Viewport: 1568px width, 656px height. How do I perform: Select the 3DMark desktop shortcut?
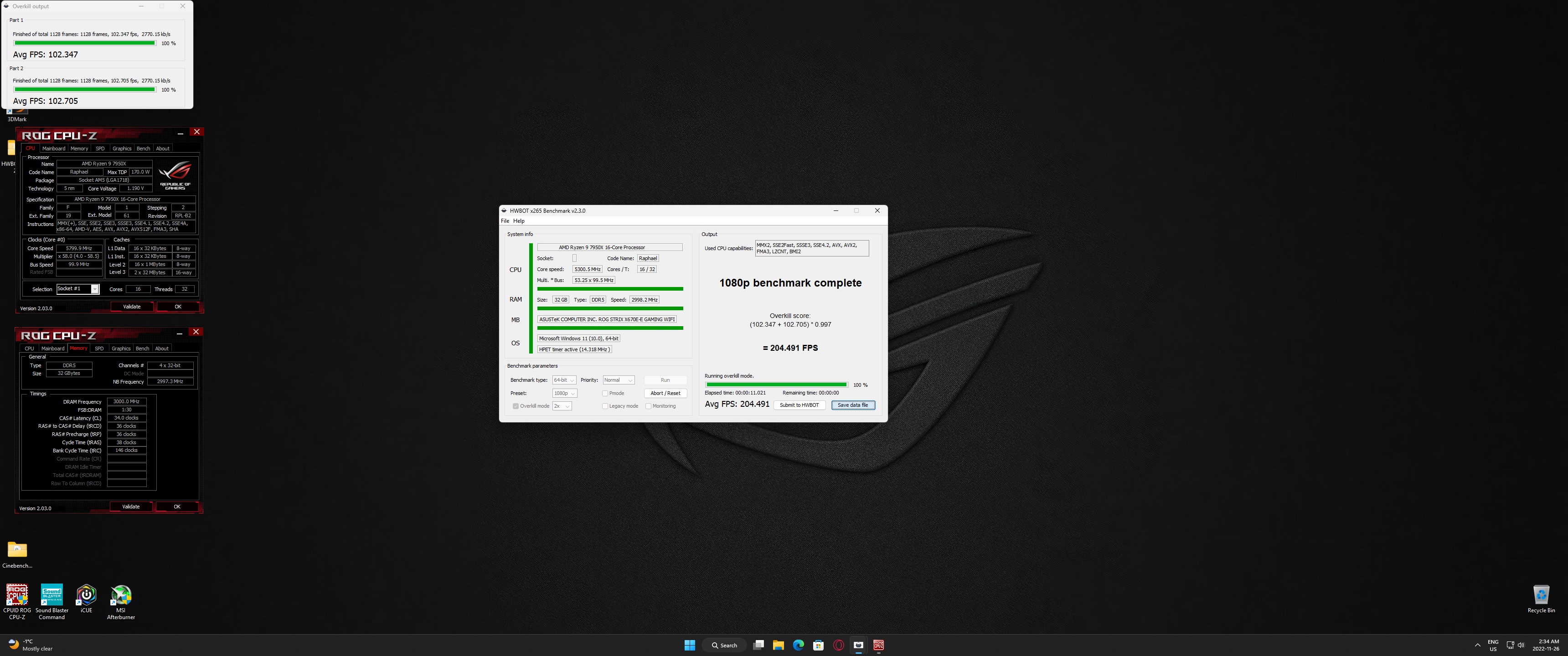[x=17, y=115]
